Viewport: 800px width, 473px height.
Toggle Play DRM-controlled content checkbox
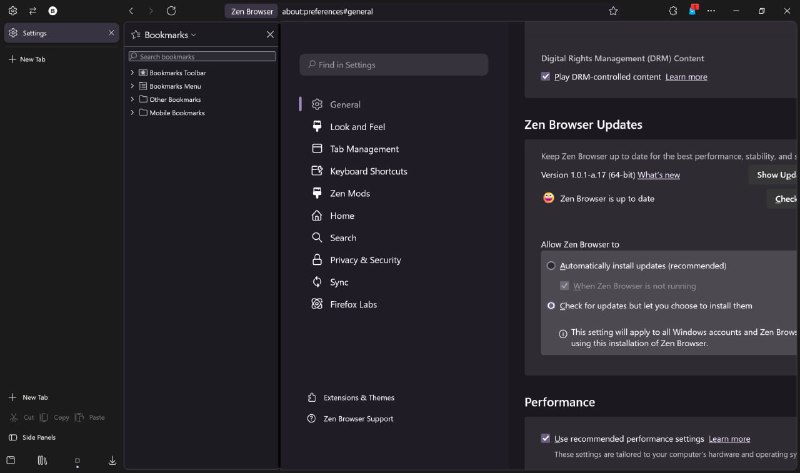pos(546,77)
